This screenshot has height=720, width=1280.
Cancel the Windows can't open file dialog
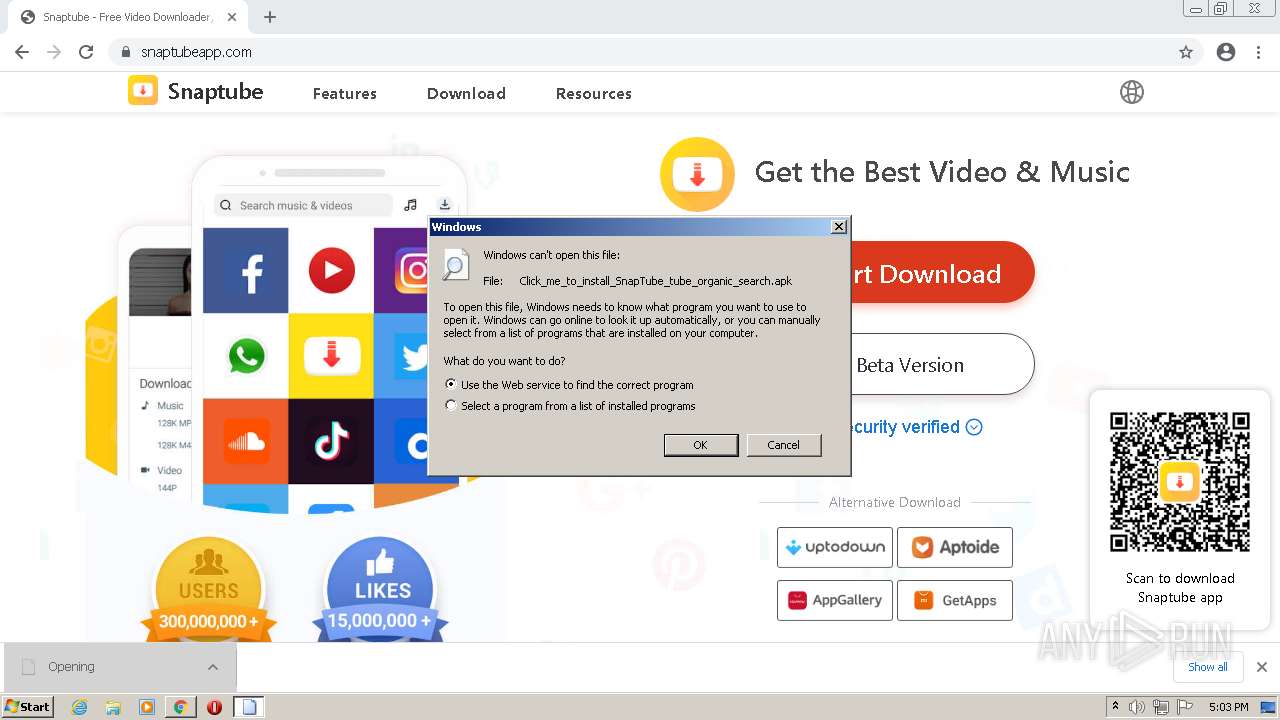tap(784, 445)
